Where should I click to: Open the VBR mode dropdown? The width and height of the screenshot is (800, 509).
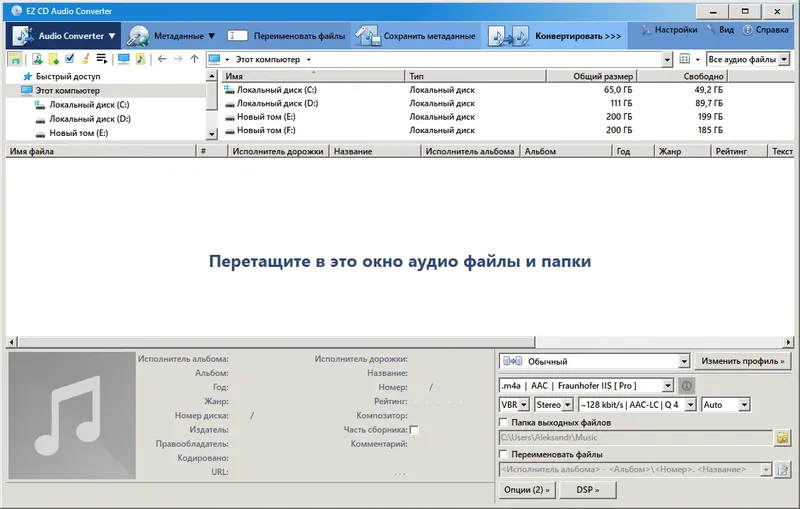(x=514, y=404)
